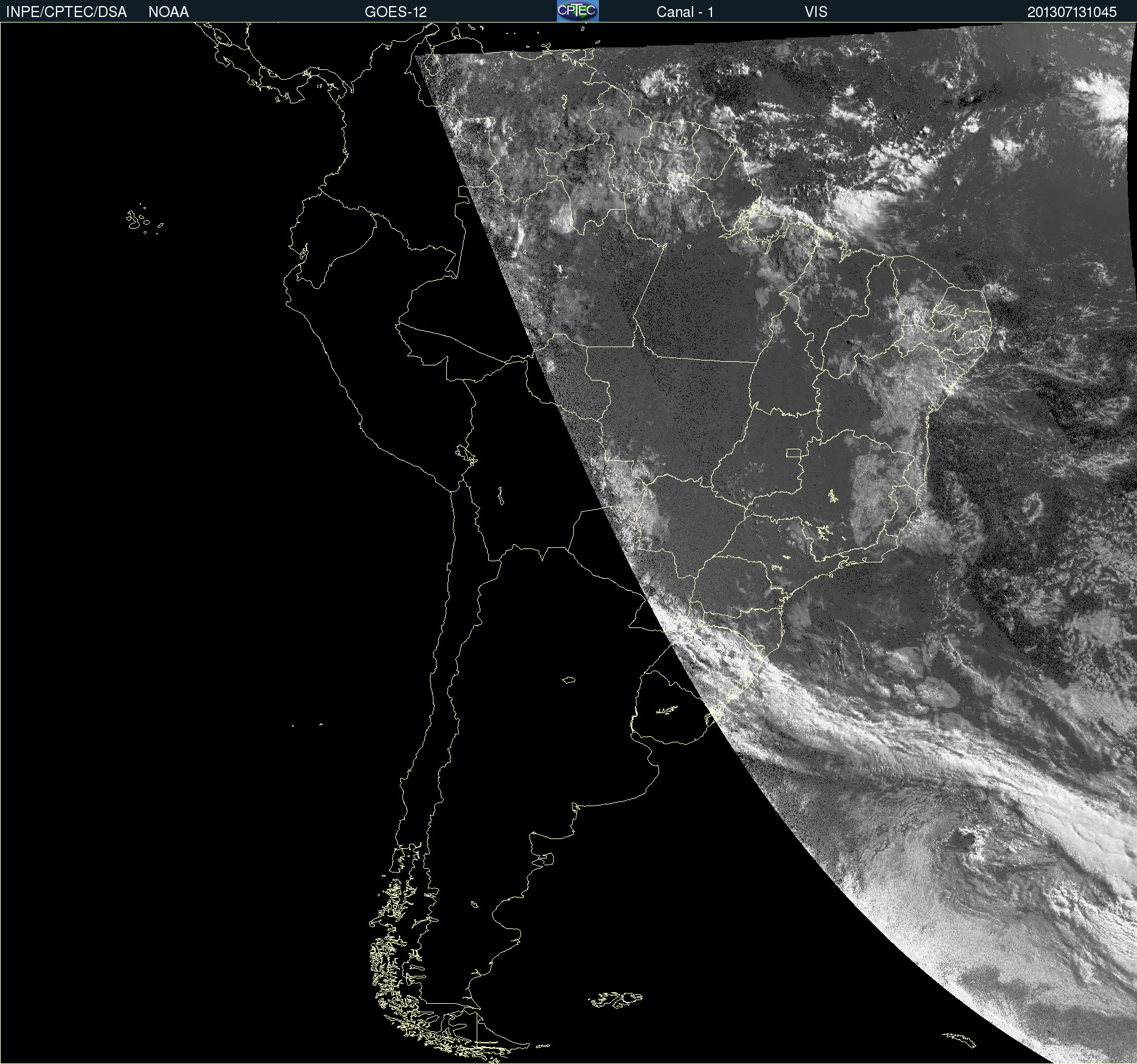Select the GOES-12 satellite label

396,12
